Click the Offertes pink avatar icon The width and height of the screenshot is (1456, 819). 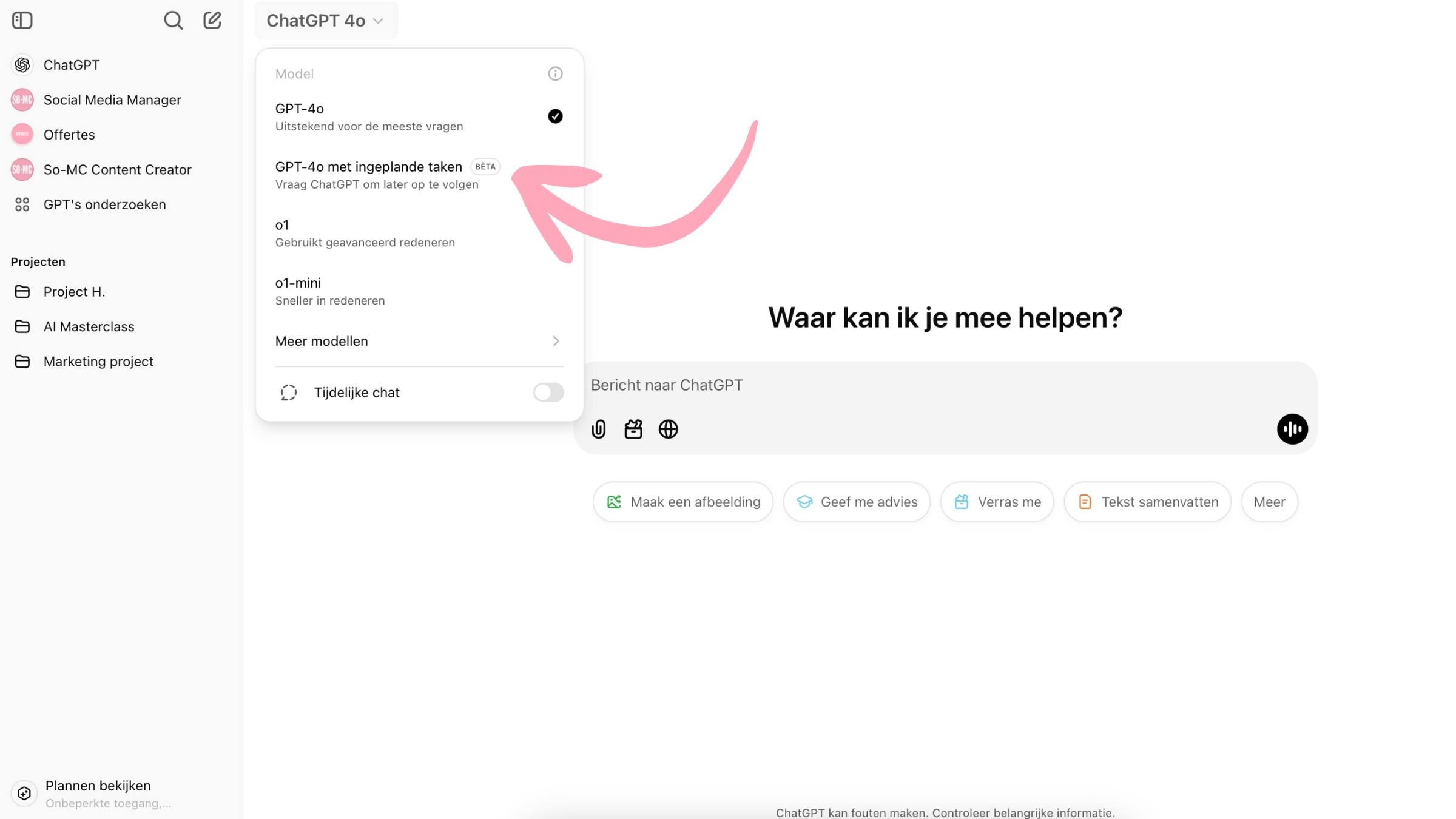click(22, 135)
